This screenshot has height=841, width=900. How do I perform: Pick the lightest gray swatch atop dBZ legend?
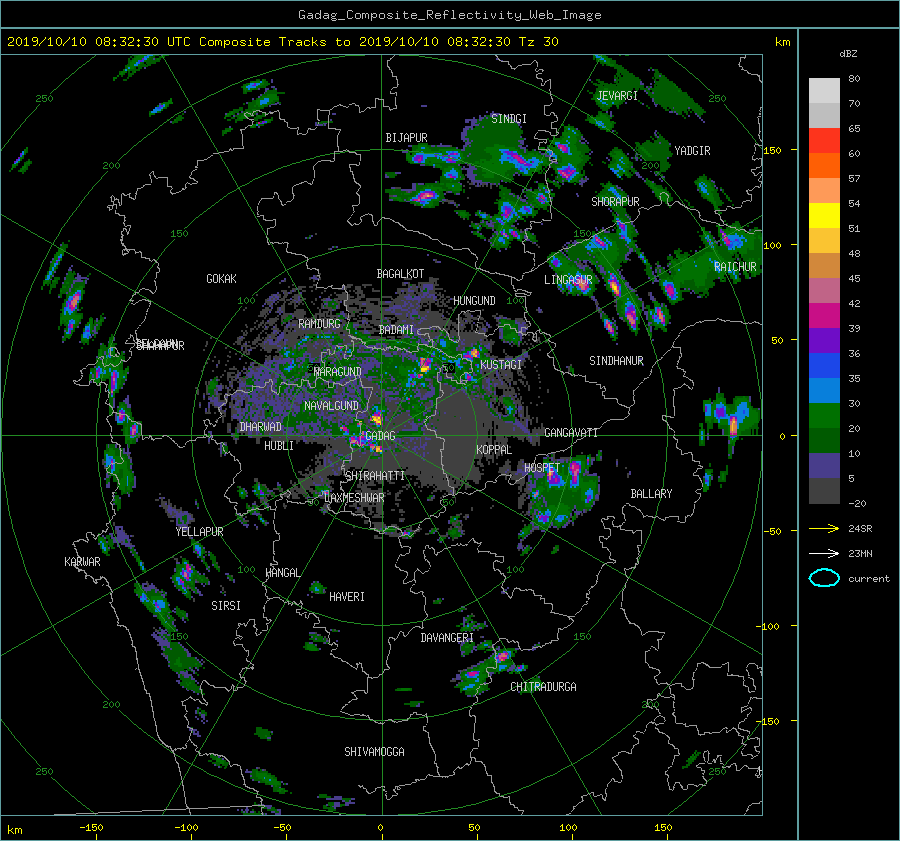[x=824, y=91]
